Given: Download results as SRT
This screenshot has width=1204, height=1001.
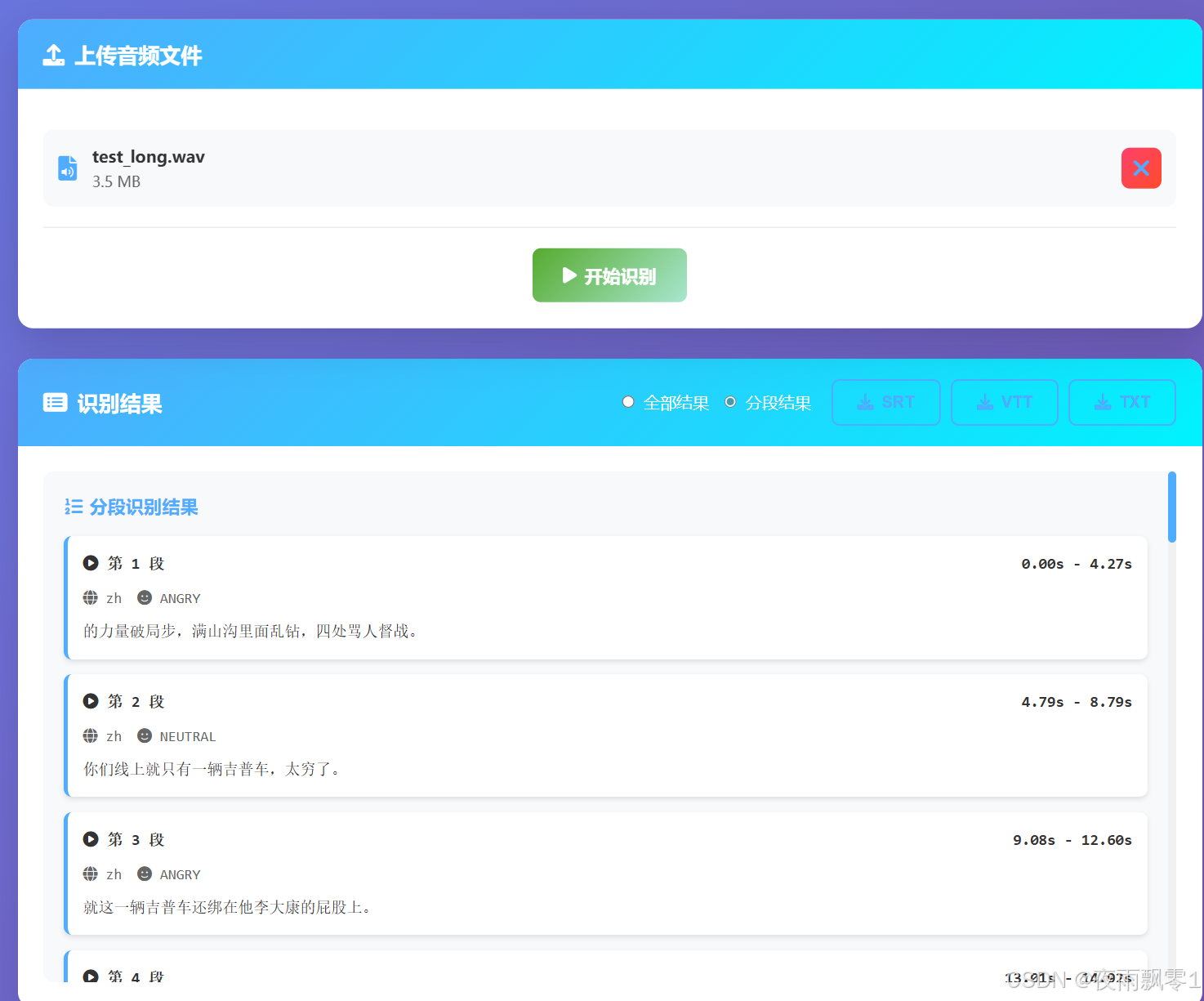Looking at the screenshot, I should [886, 402].
